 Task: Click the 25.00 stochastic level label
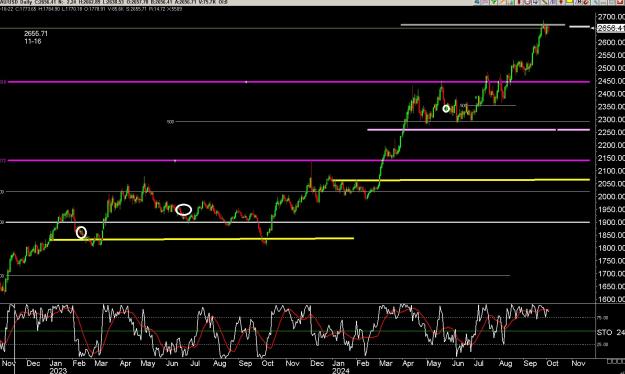tap(603, 344)
